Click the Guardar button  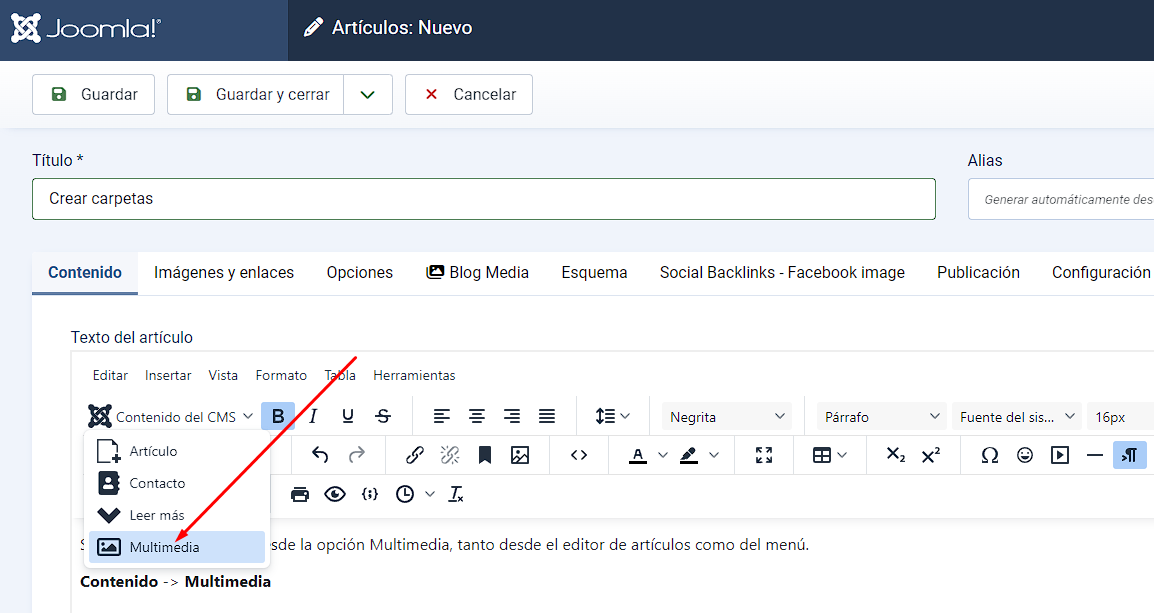pos(93,94)
